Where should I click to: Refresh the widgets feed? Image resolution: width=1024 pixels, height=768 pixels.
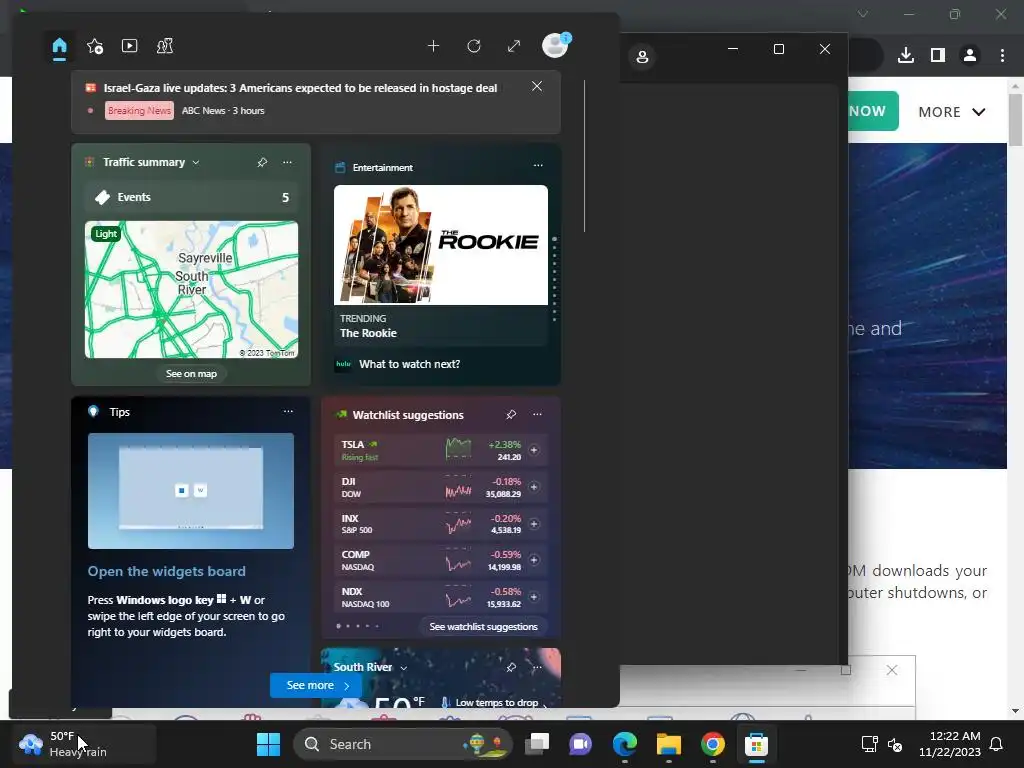click(x=474, y=46)
